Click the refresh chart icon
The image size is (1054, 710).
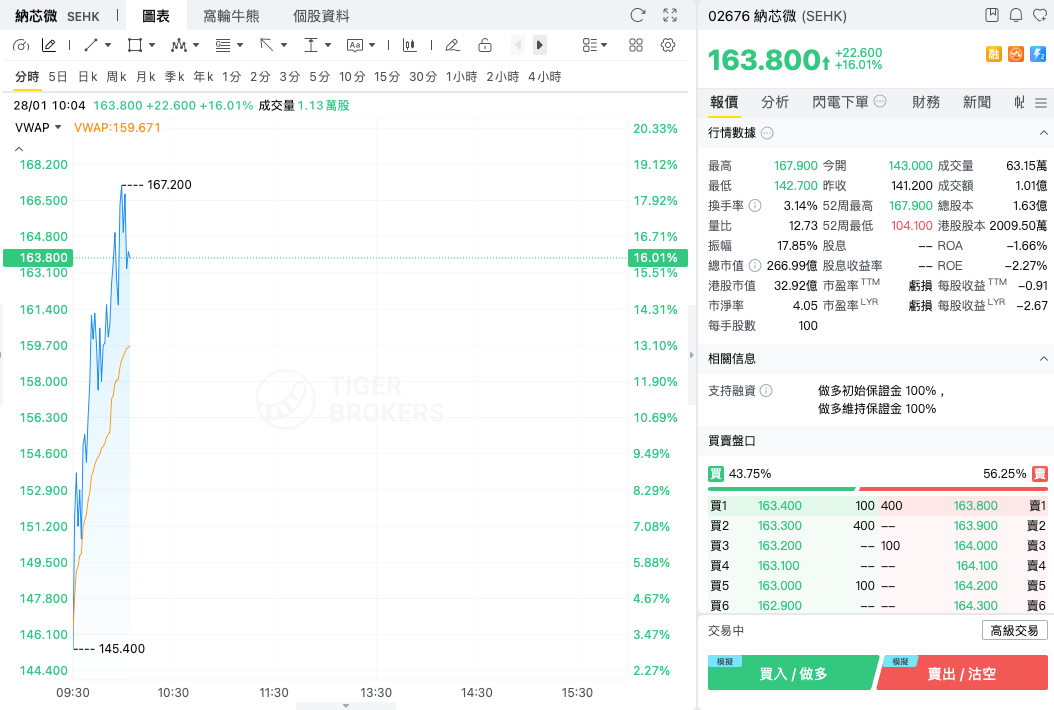coord(638,15)
